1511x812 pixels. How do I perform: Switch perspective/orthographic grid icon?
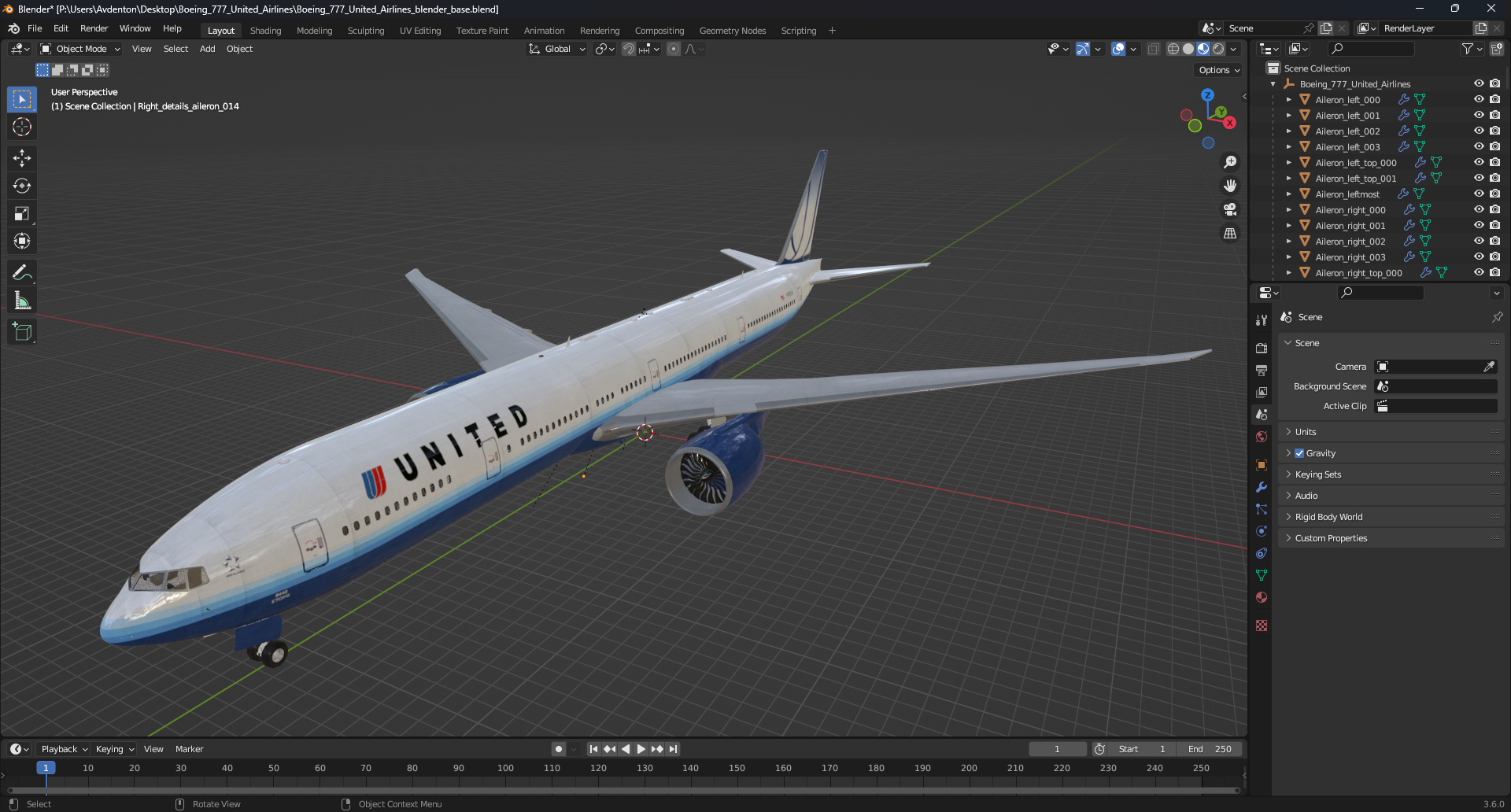pos(1230,234)
